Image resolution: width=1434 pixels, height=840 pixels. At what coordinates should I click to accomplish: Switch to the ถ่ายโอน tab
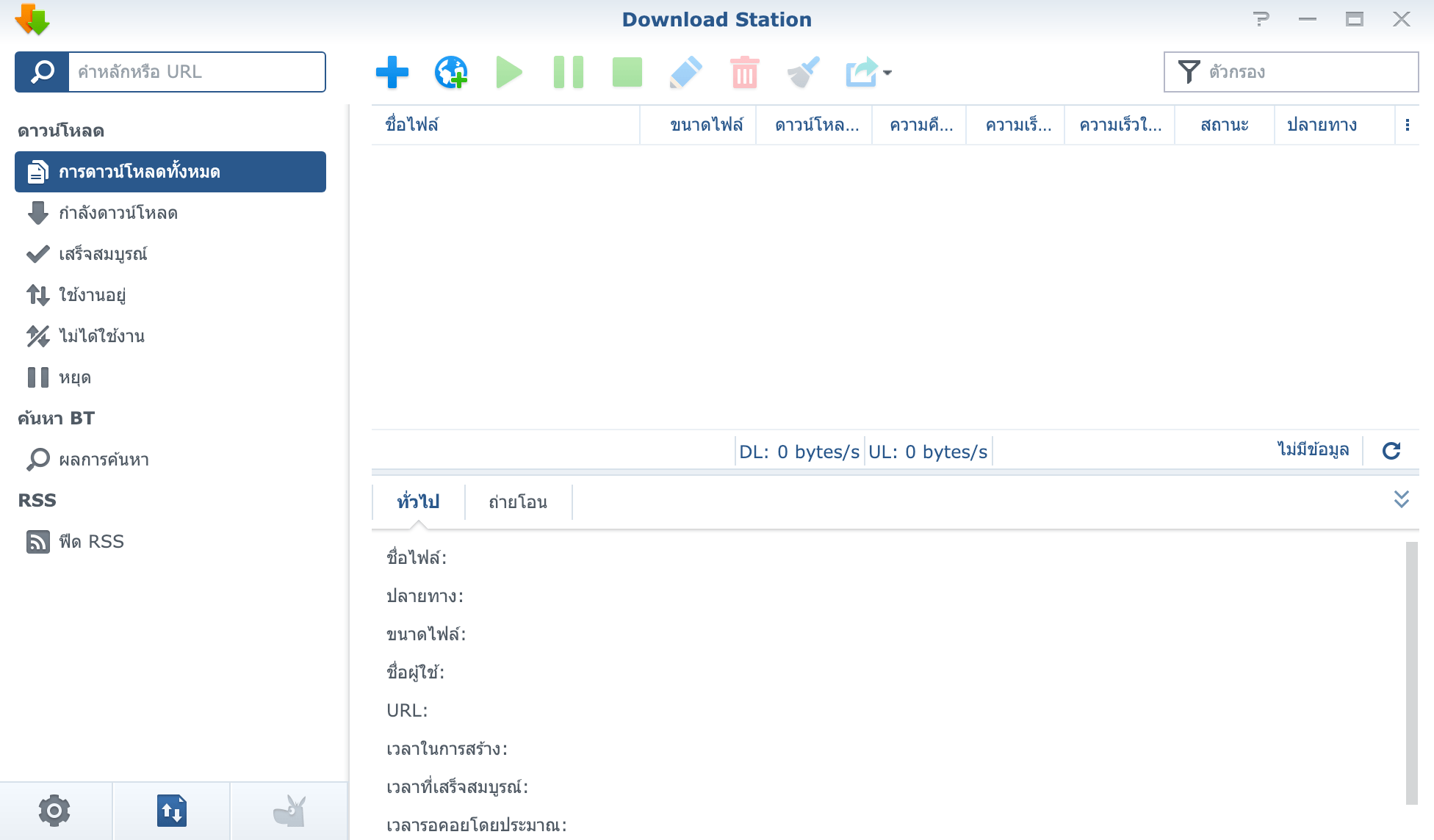click(518, 502)
